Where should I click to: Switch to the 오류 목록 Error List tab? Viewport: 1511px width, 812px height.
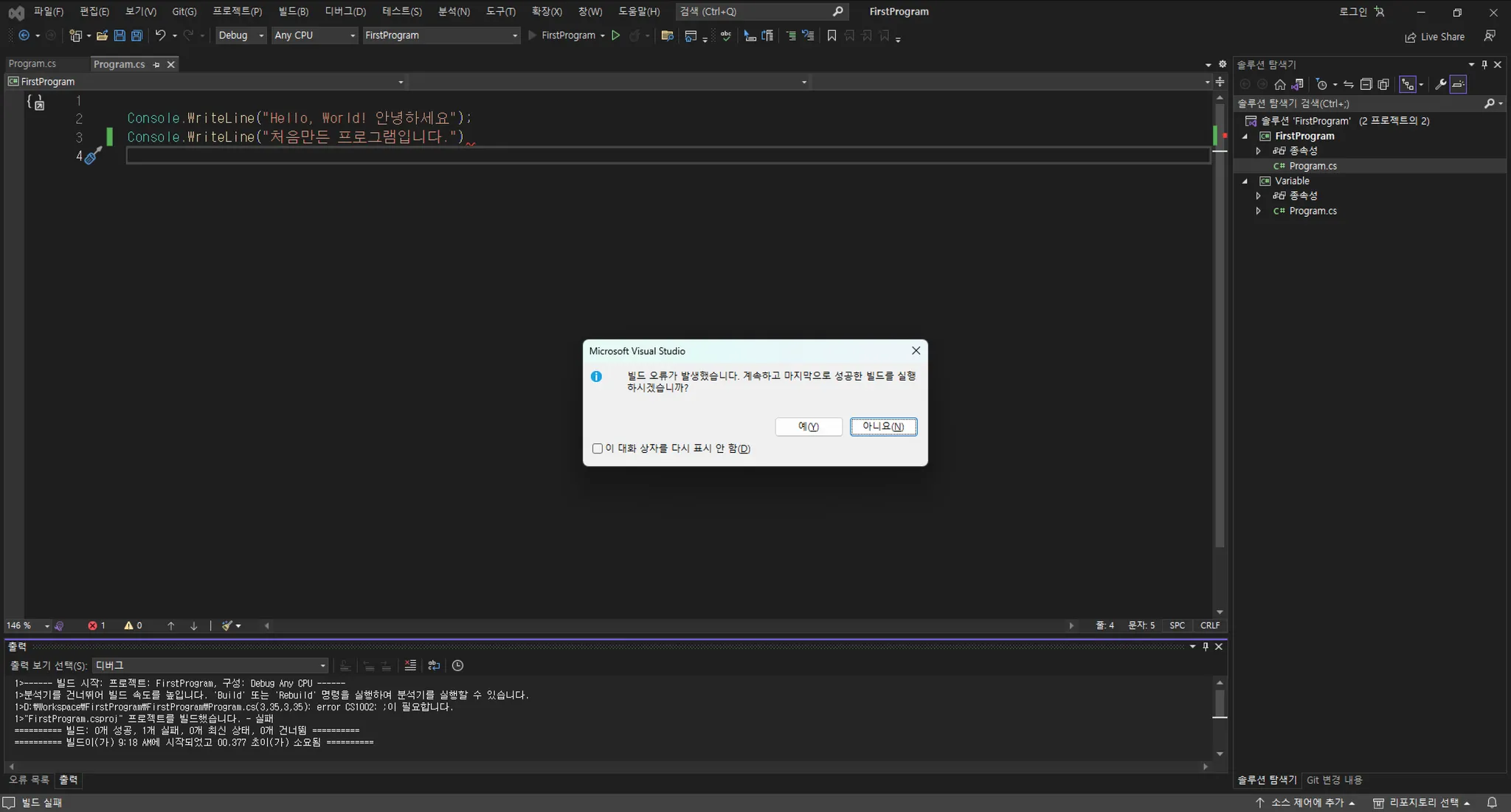[x=29, y=780]
